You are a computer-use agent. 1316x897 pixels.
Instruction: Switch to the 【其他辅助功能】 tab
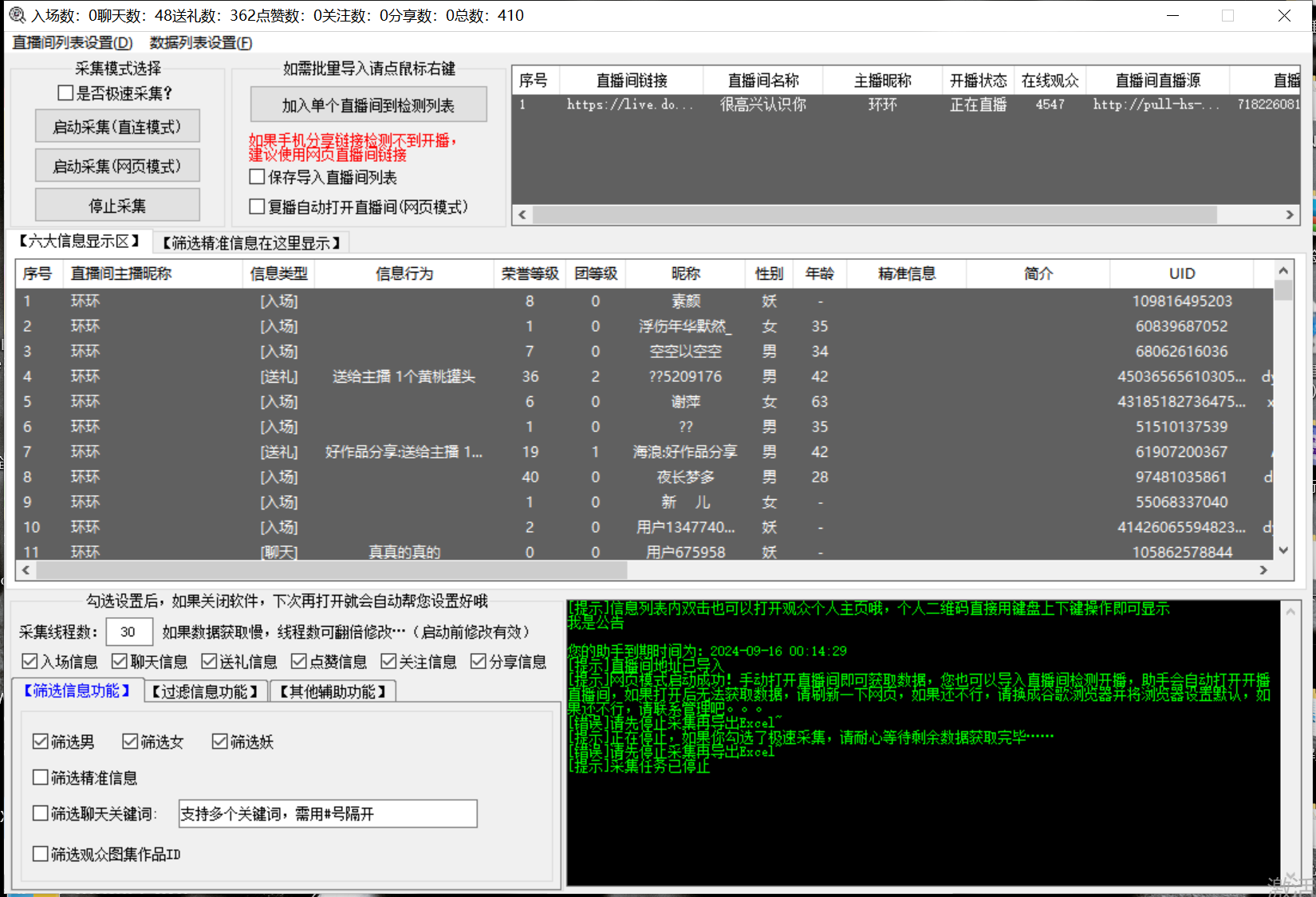pyautogui.click(x=333, y=690)
